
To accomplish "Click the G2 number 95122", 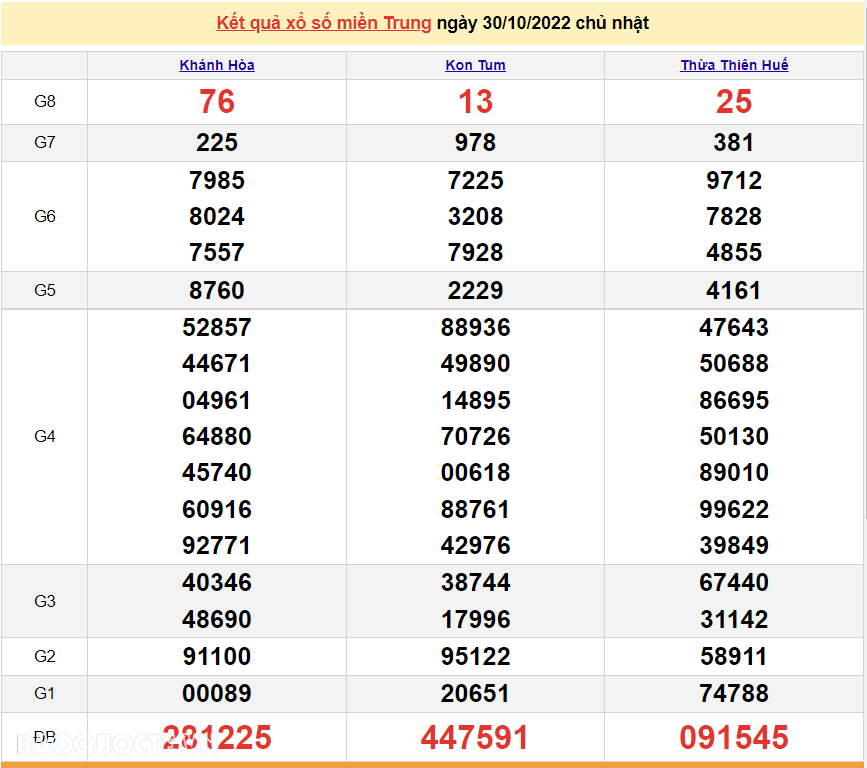I will 475,657.
